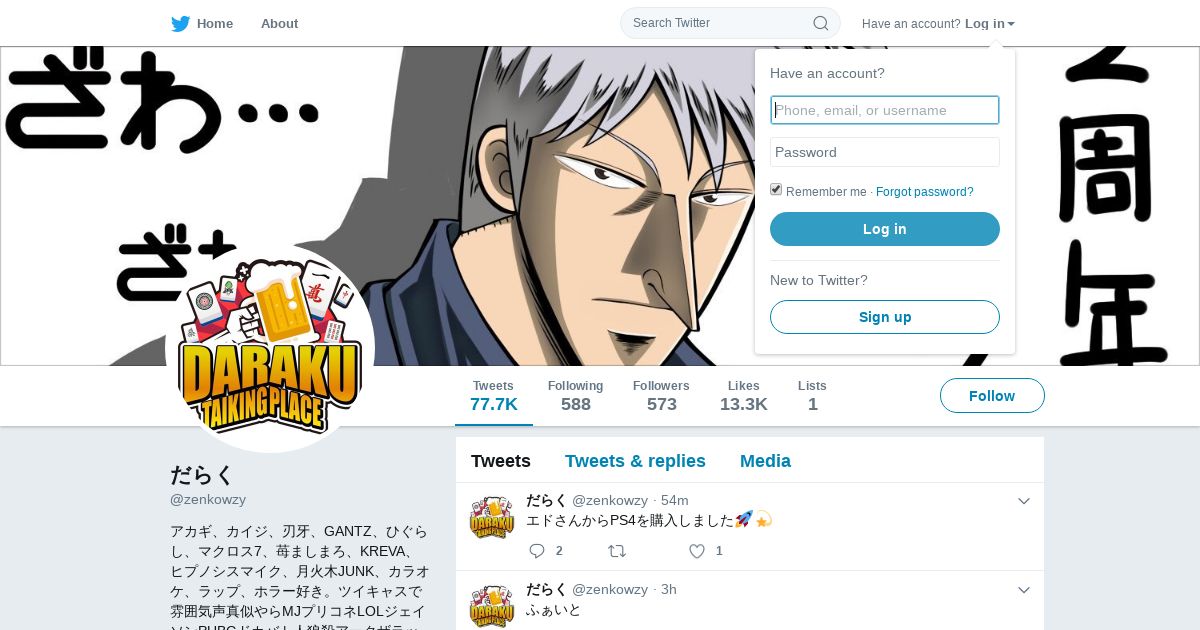Image resolution: width=1200 pixels, height=630 pixels.
Task: Click the blue Log in button
Action: pyautogui.click(x=885, y=229)
